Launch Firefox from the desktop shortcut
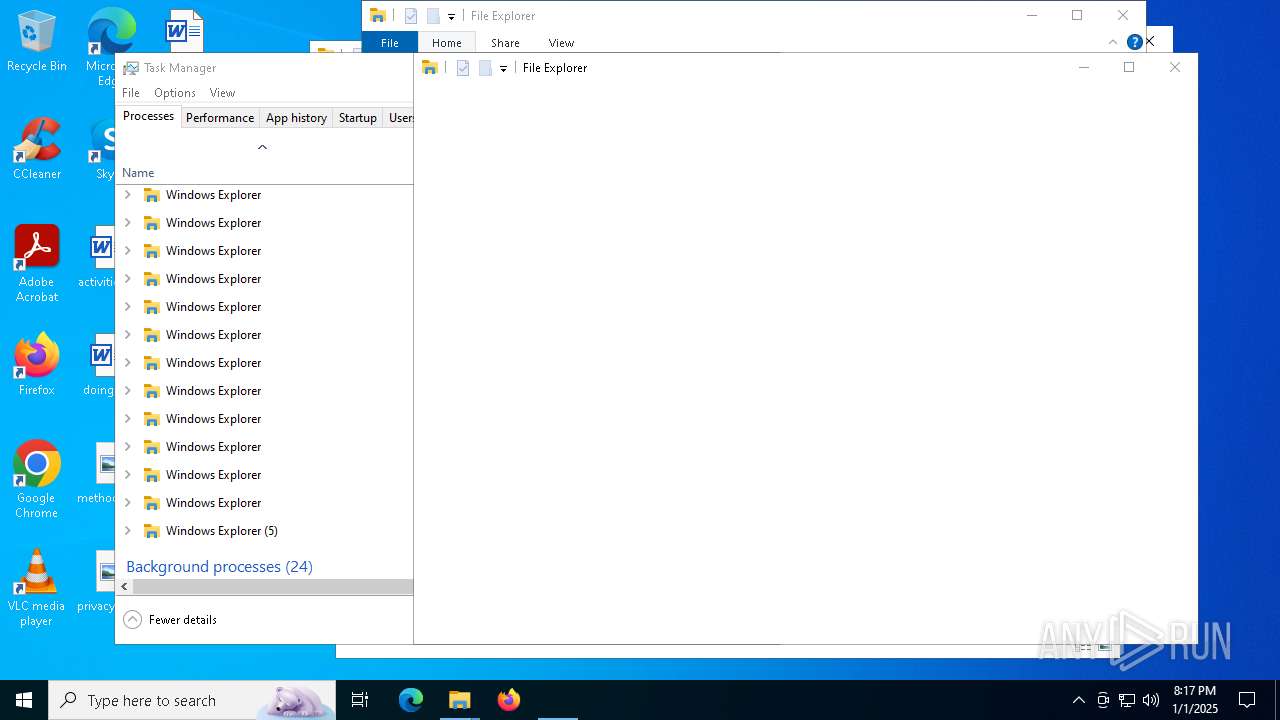1280x720 pixels. (x=37, y=365)
